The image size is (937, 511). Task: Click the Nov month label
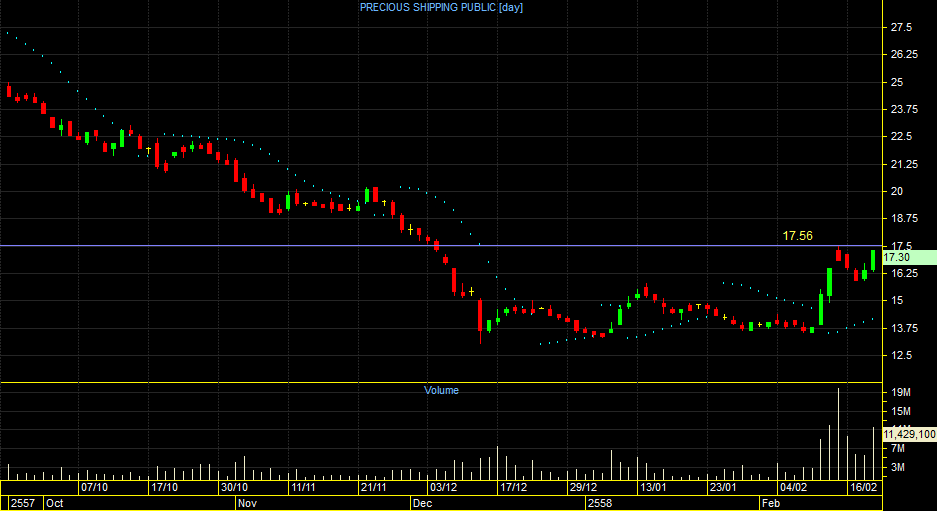[247, 503]
